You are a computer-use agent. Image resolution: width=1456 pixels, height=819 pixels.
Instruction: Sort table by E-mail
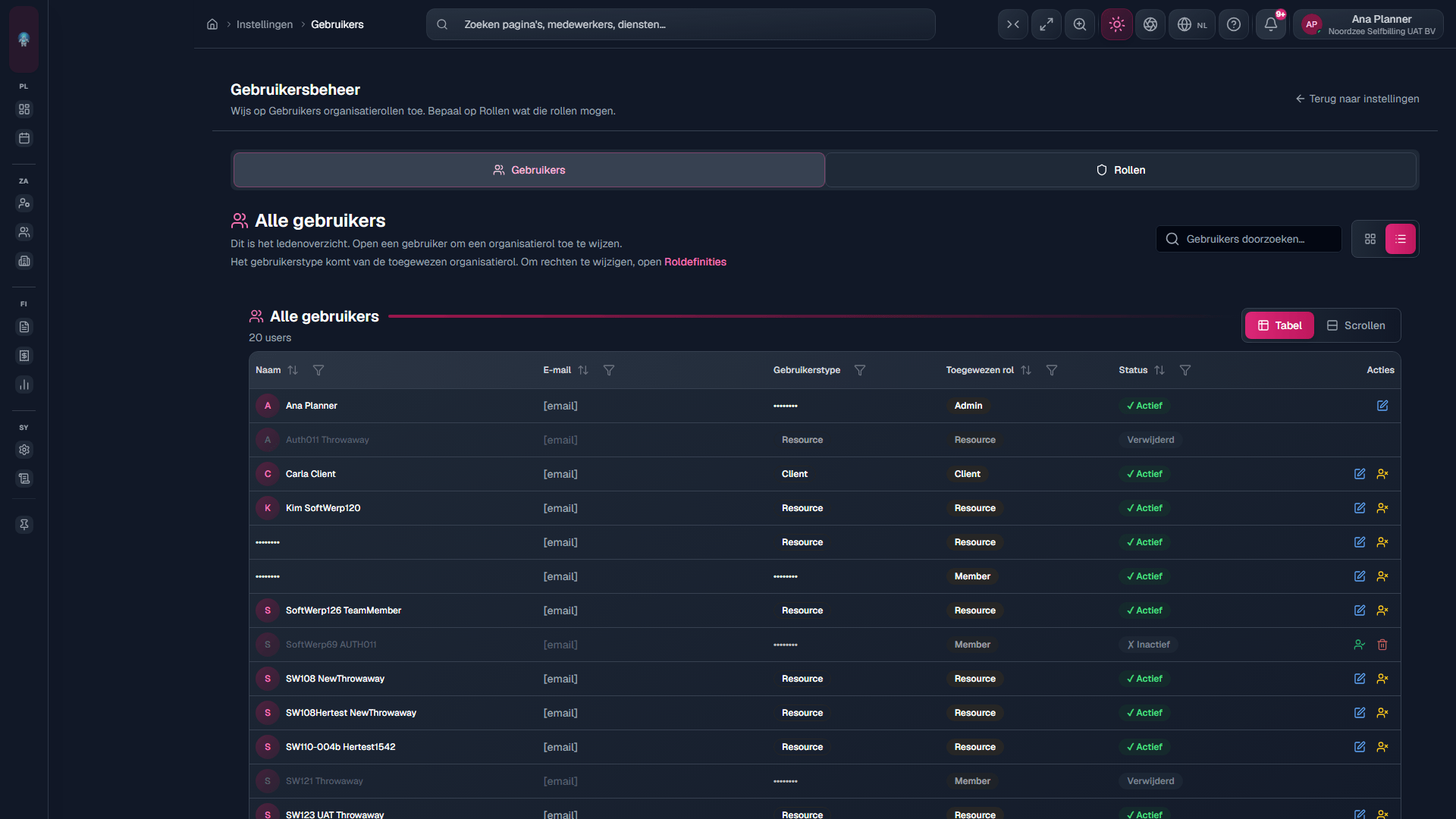(583, 370)
